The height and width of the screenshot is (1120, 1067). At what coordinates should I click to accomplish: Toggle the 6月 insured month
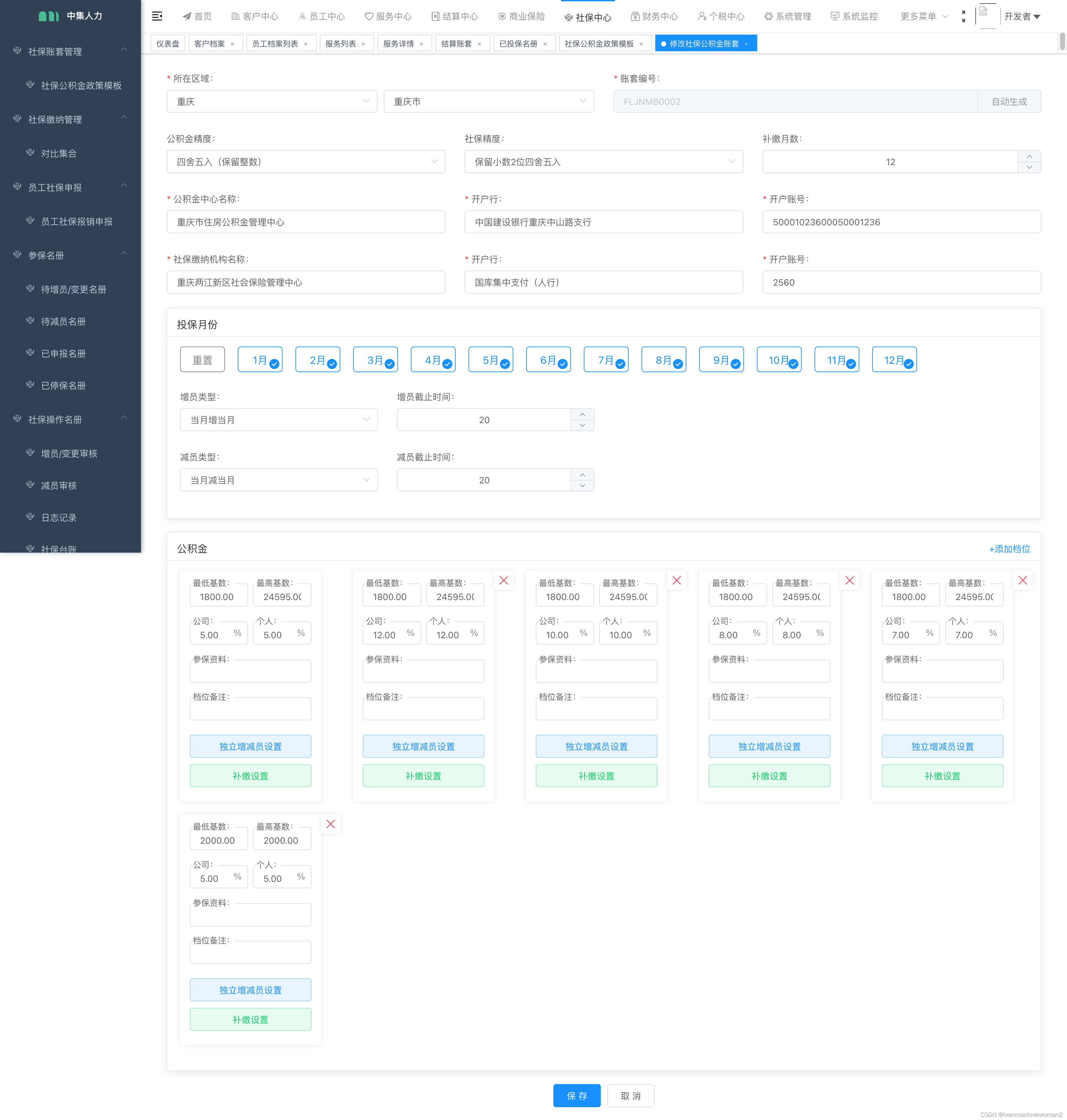point(548,360)
